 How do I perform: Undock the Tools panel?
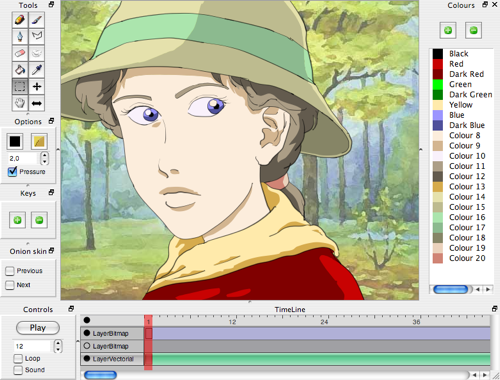pyautogui.click(x=51, y=5)
